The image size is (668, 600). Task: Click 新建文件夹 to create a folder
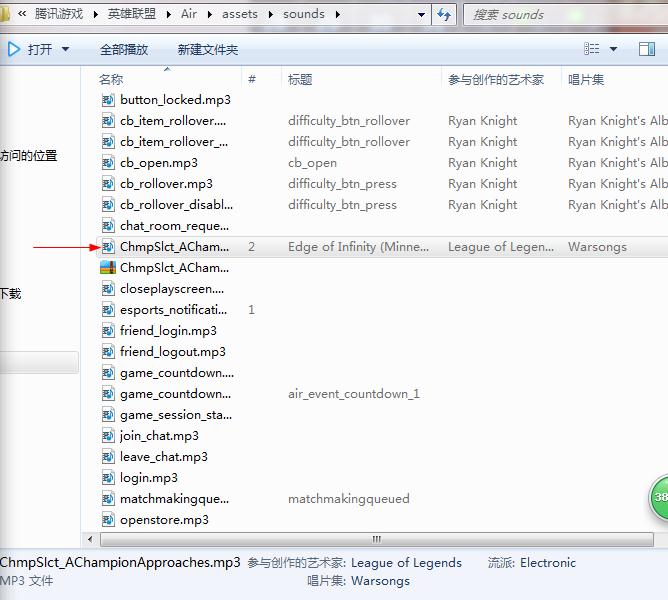click(x=207, y=49)
